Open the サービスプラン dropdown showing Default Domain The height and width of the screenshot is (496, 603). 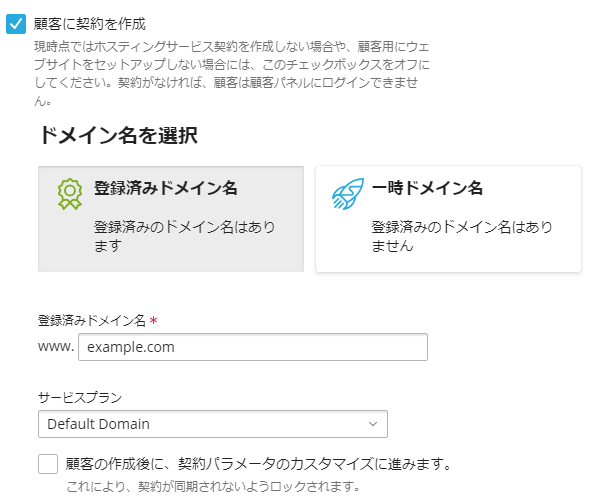212,424
